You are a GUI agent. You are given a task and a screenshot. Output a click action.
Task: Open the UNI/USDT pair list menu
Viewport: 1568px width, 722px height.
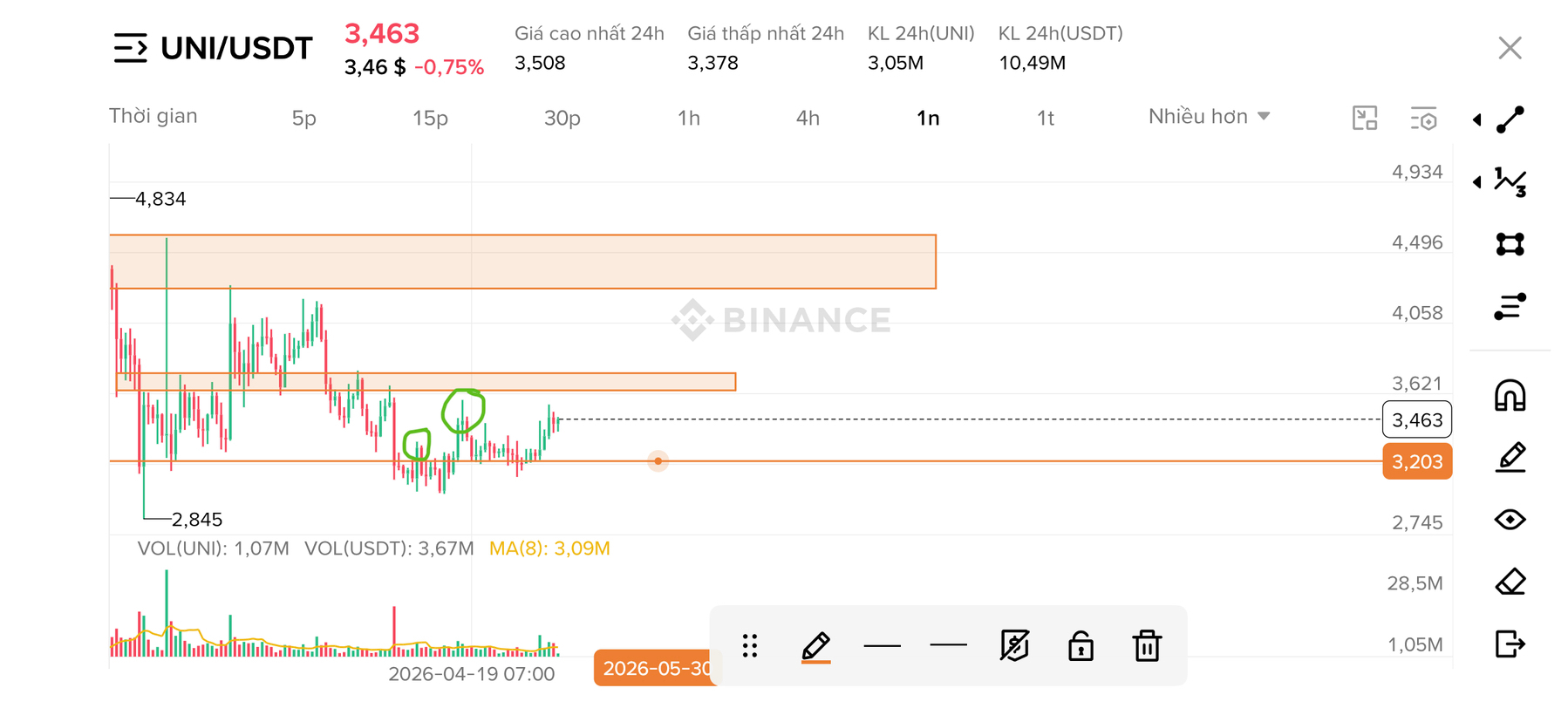point(131,48)
